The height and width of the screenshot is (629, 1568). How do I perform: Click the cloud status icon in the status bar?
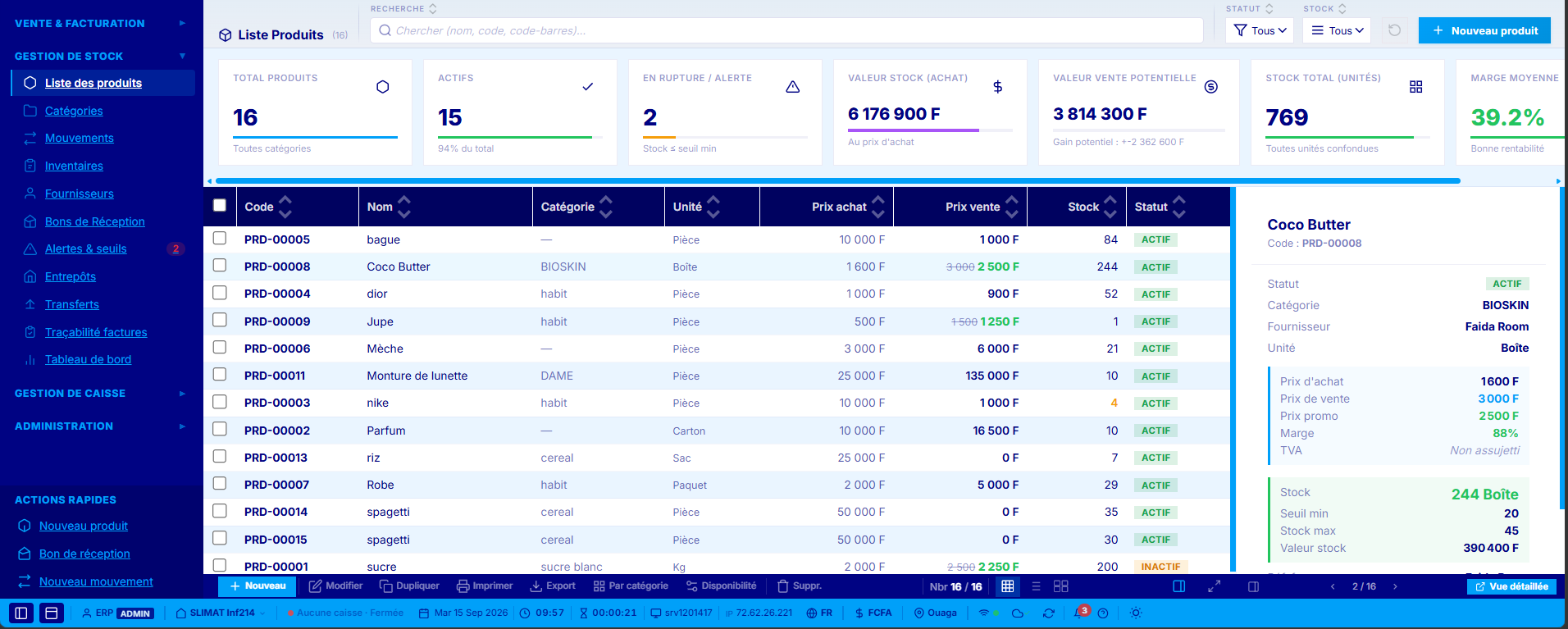(x=1018, y=613)
